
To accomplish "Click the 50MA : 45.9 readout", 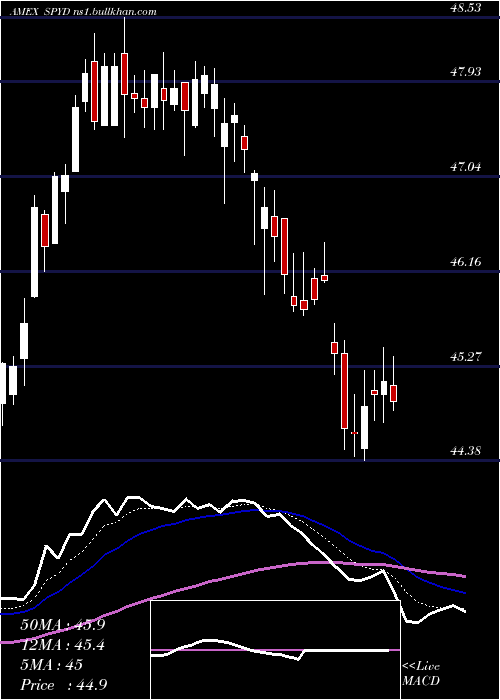I will pos(62,625).
